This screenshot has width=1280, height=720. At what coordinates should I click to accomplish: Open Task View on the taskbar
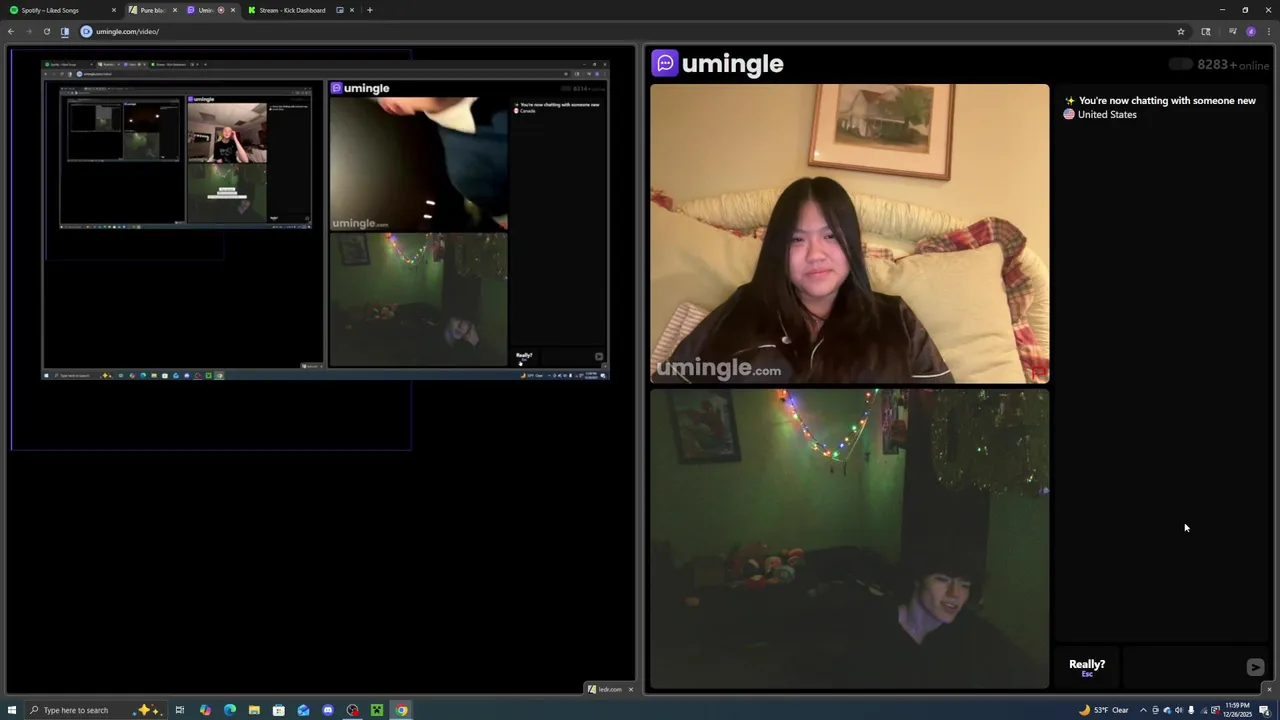point(180,710)
